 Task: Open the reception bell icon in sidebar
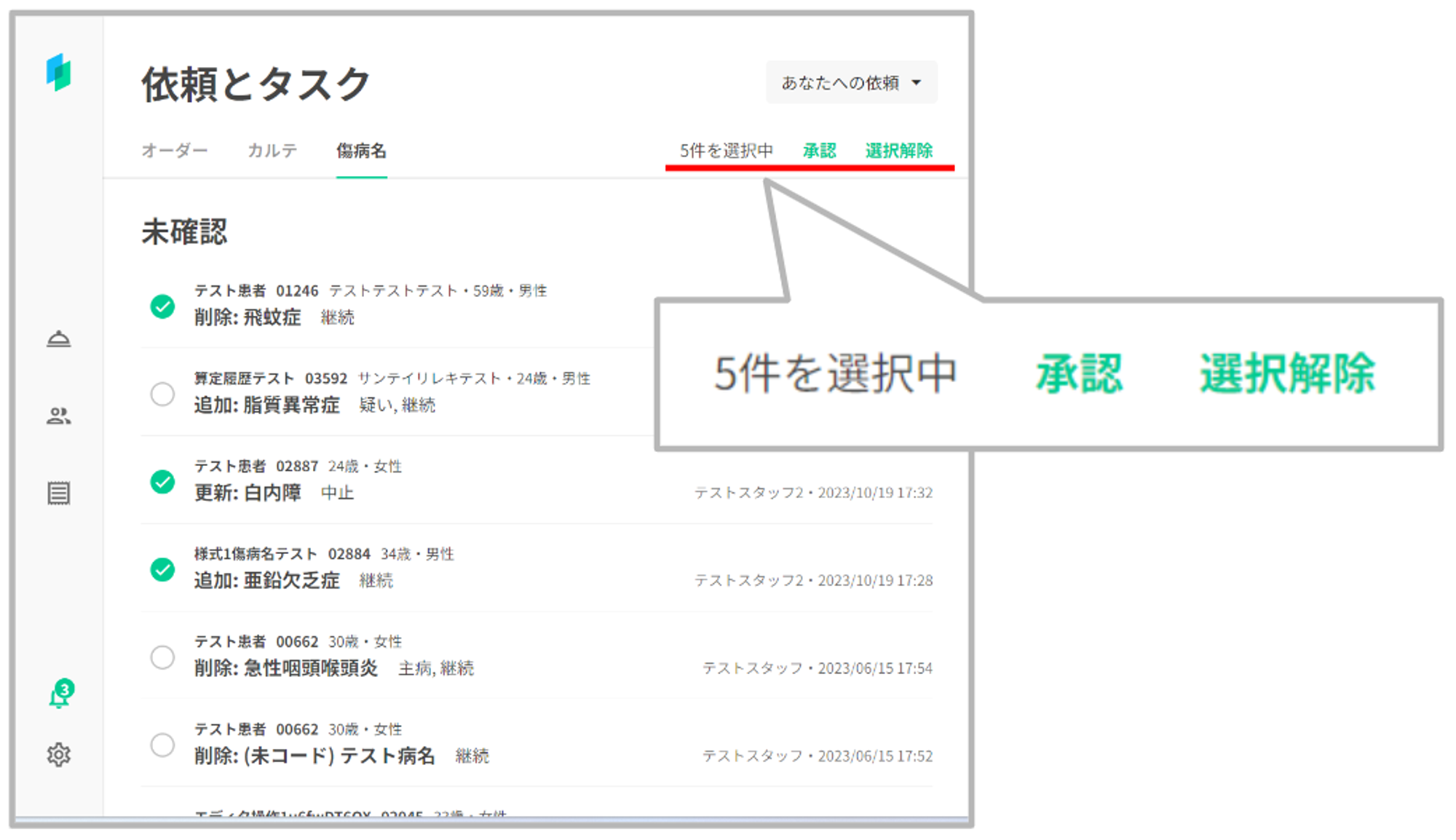tap(58, 339)
